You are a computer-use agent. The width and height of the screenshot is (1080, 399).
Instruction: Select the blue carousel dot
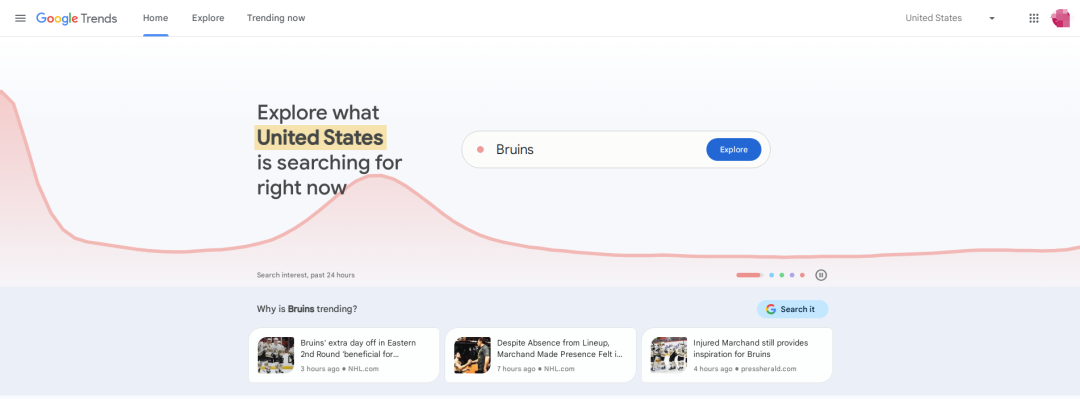tap(771, 275)
